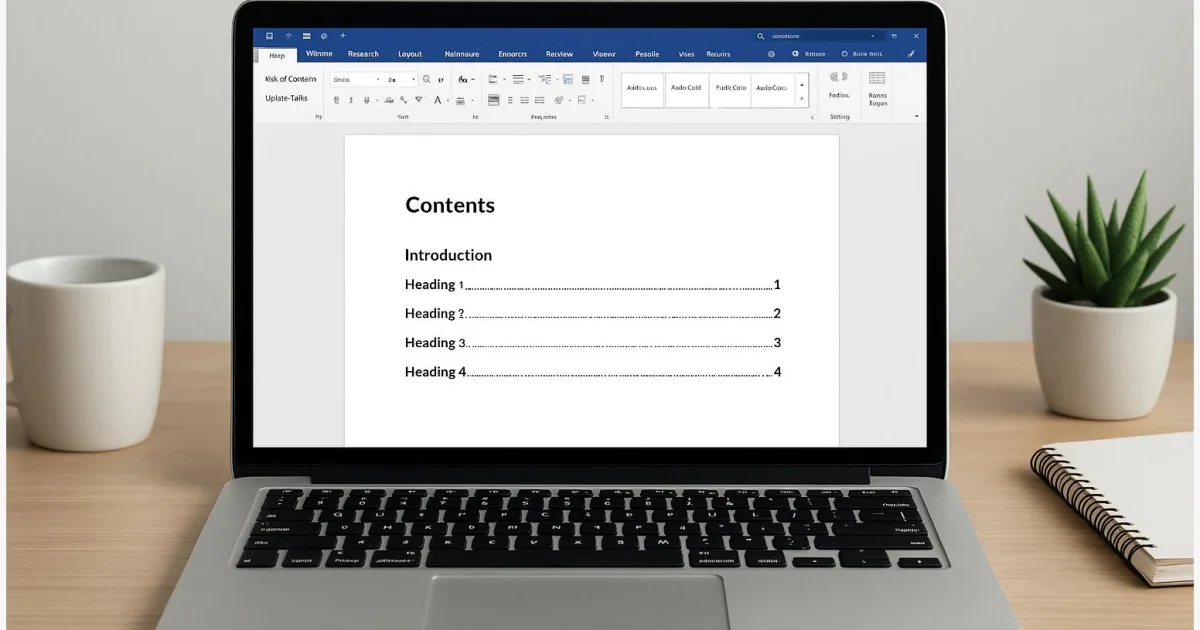Collapse the ribbon with bottom-right arrow

pyautogui.click(x=917, y=117)
